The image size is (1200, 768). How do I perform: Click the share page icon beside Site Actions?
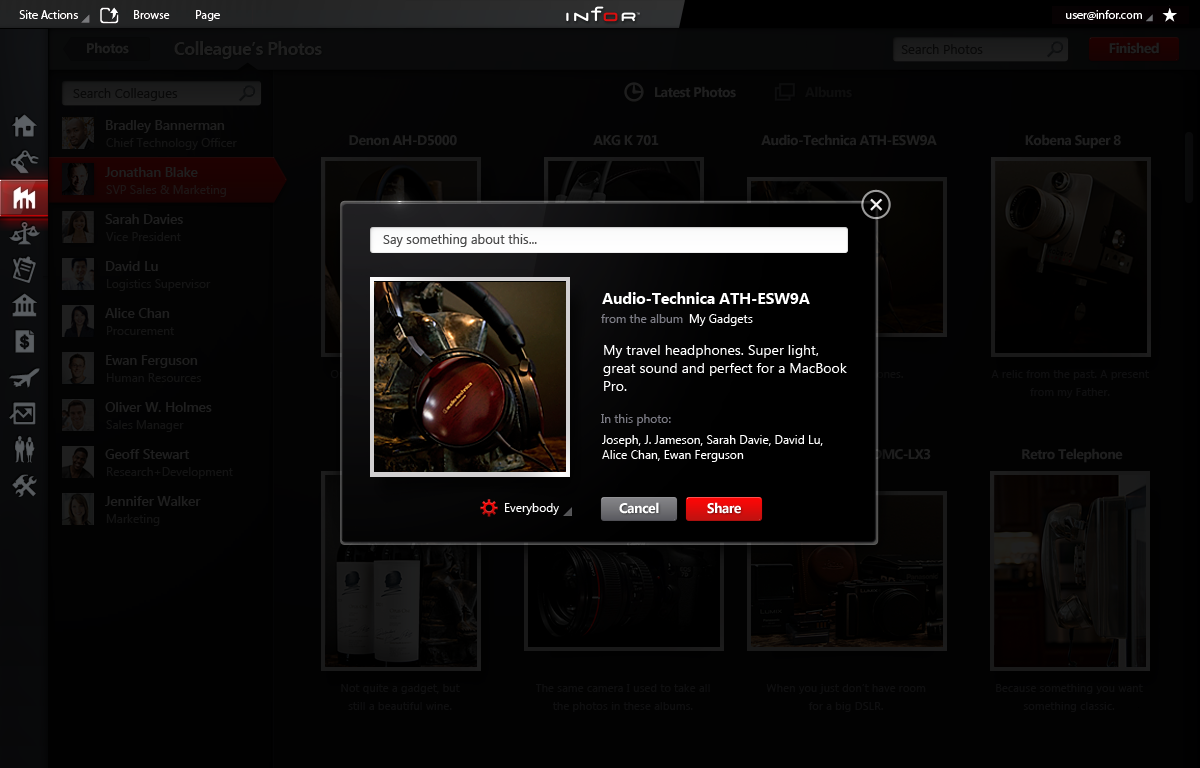click(110, 14)
